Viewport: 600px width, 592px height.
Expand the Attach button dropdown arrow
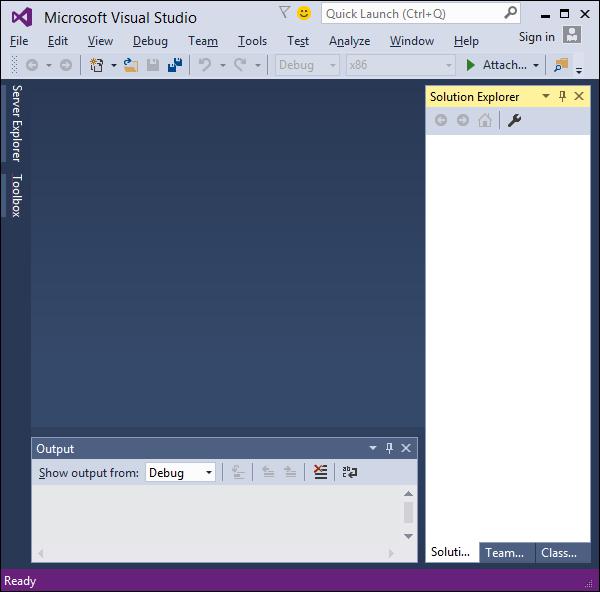click(x=536, y=65)
